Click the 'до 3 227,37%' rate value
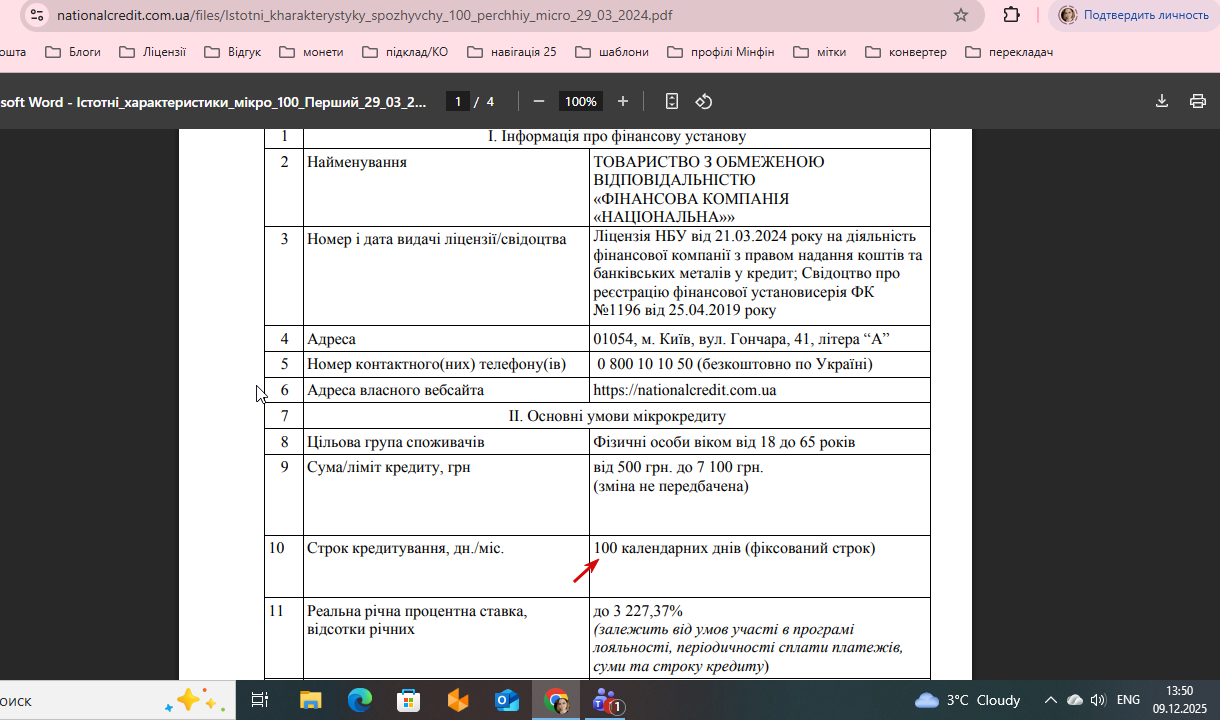The image size is (1220, 720). tap(638, 611)
